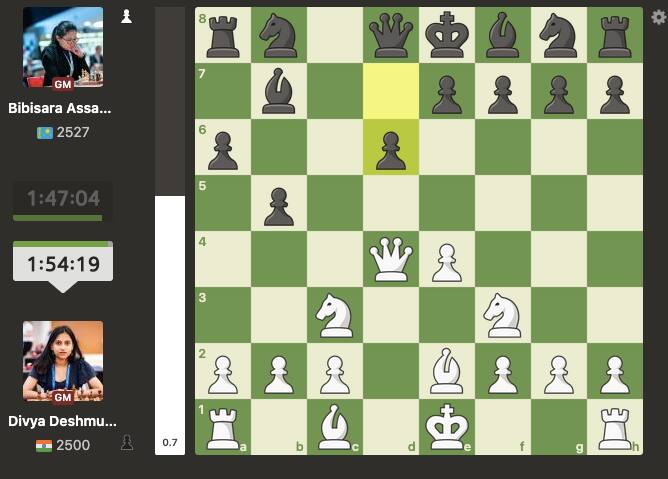Select the white rook on a1
The image size is (668, 479).
[x=223, y=429]
